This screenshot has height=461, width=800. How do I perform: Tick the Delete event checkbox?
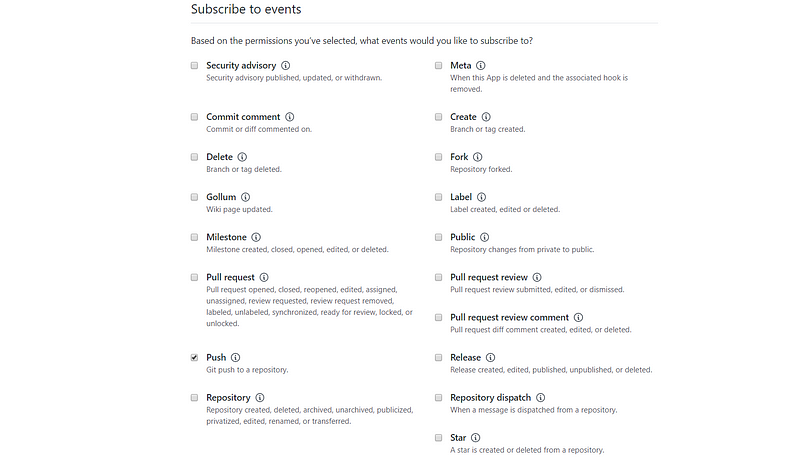(195, 157)
